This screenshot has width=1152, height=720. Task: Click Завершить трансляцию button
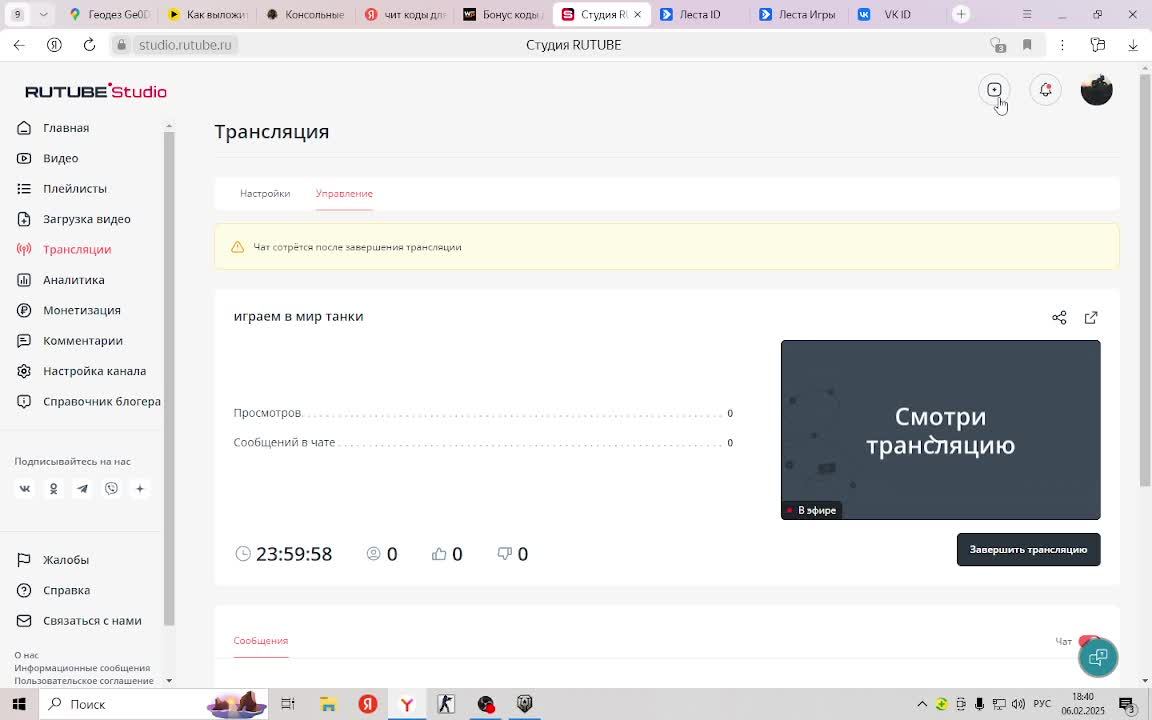[1028, 550]
